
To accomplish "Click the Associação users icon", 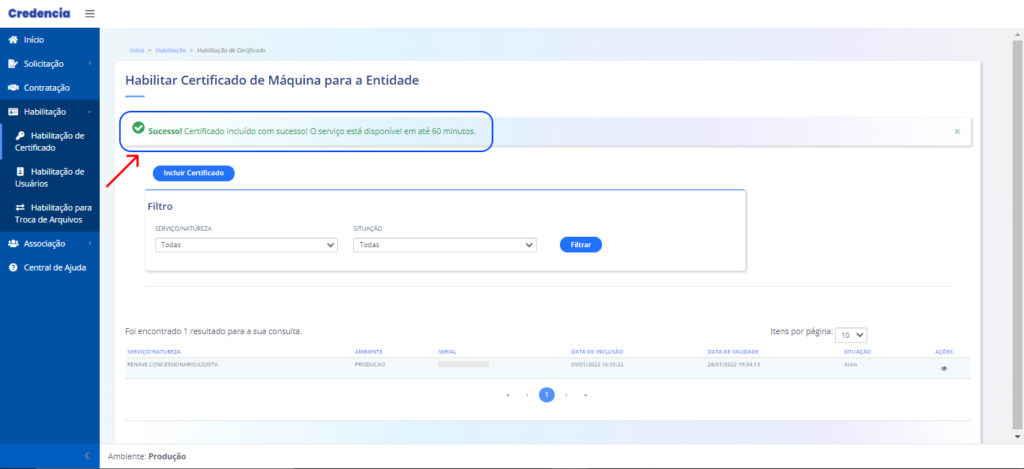I will point(12,244).
